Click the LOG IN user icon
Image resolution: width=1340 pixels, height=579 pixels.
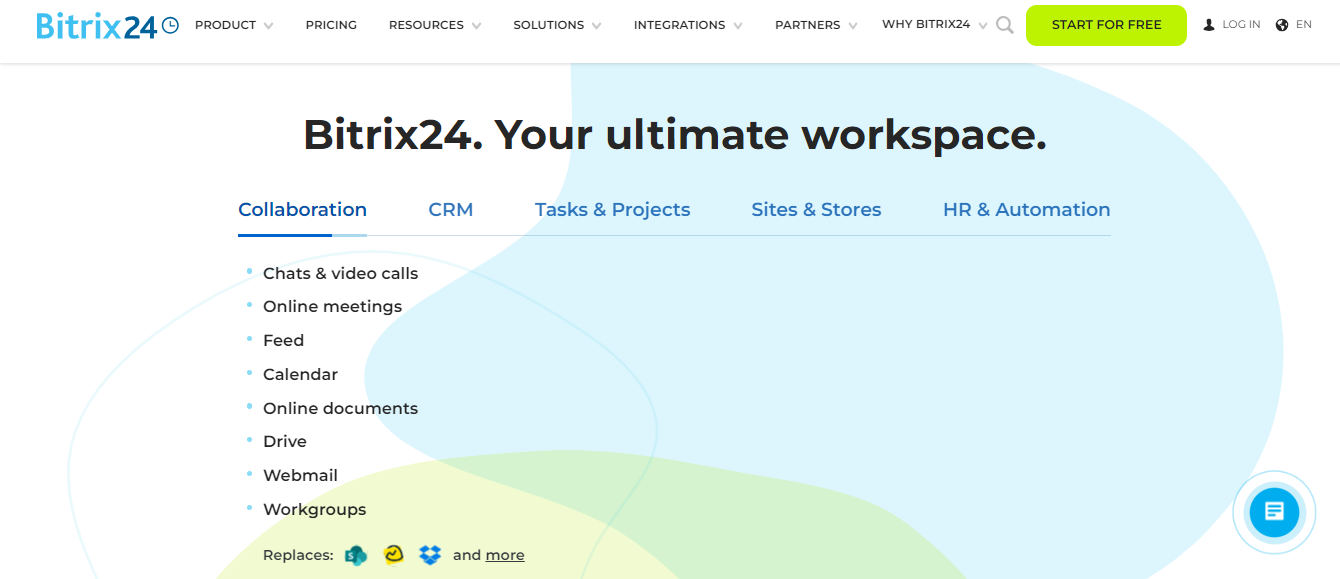coord(1209,25)
